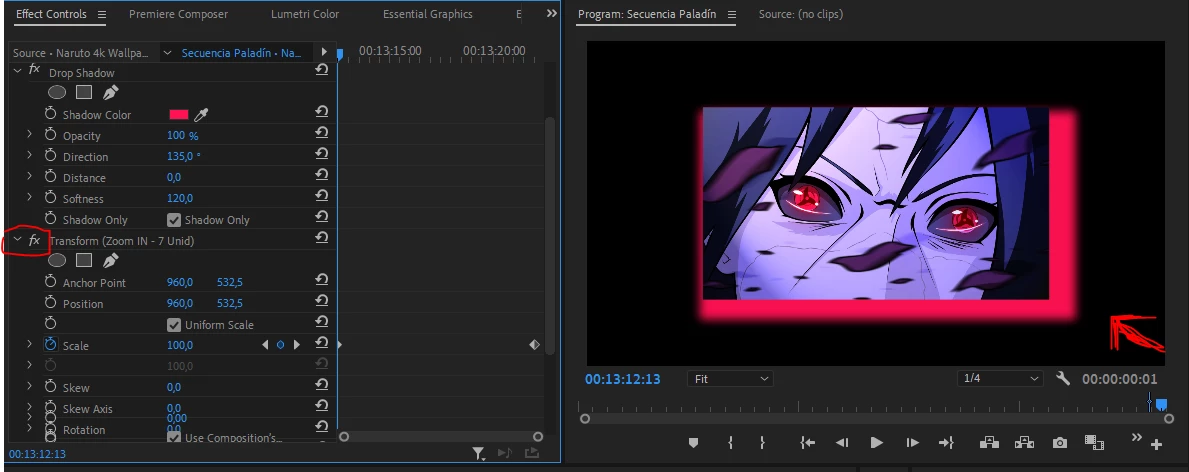1189x472 pixels.
Task: Reset the Skew parameter
Action: click(x=322, y=385)
